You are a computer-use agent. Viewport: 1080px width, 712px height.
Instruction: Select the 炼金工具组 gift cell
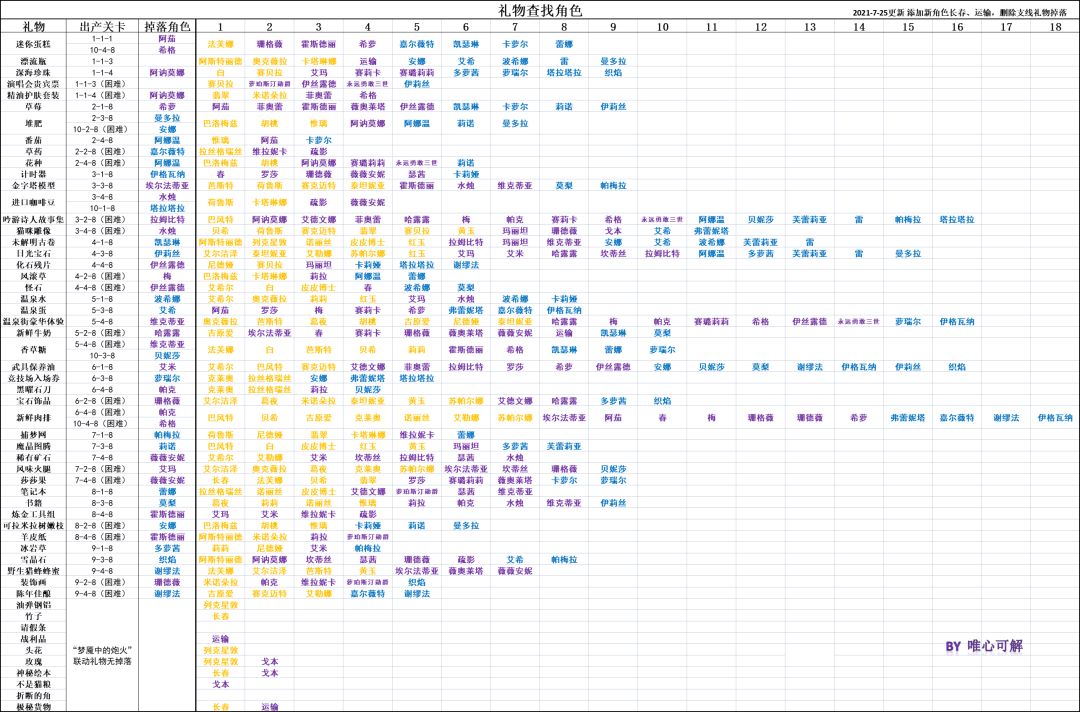pyautogui.click(x=34, y=514)
